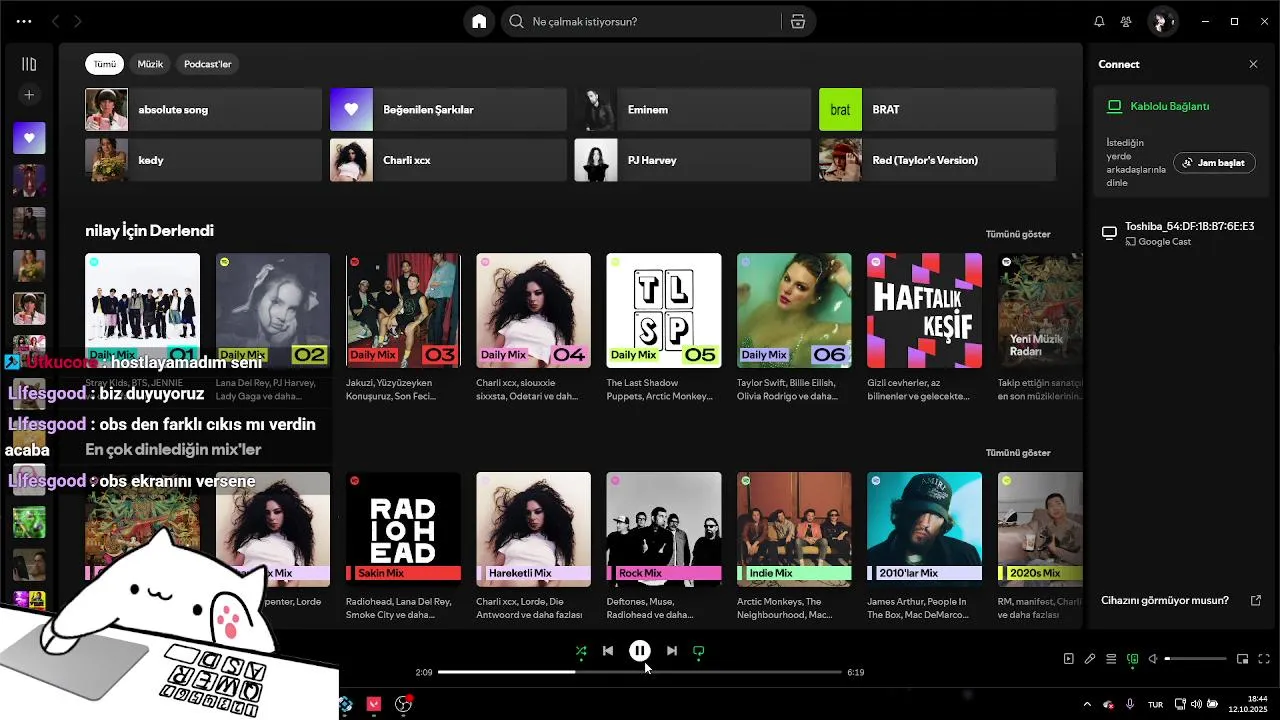Open the three-dot menu at top left
Screen dimensions: 1280x720
(x=24, y=21)
